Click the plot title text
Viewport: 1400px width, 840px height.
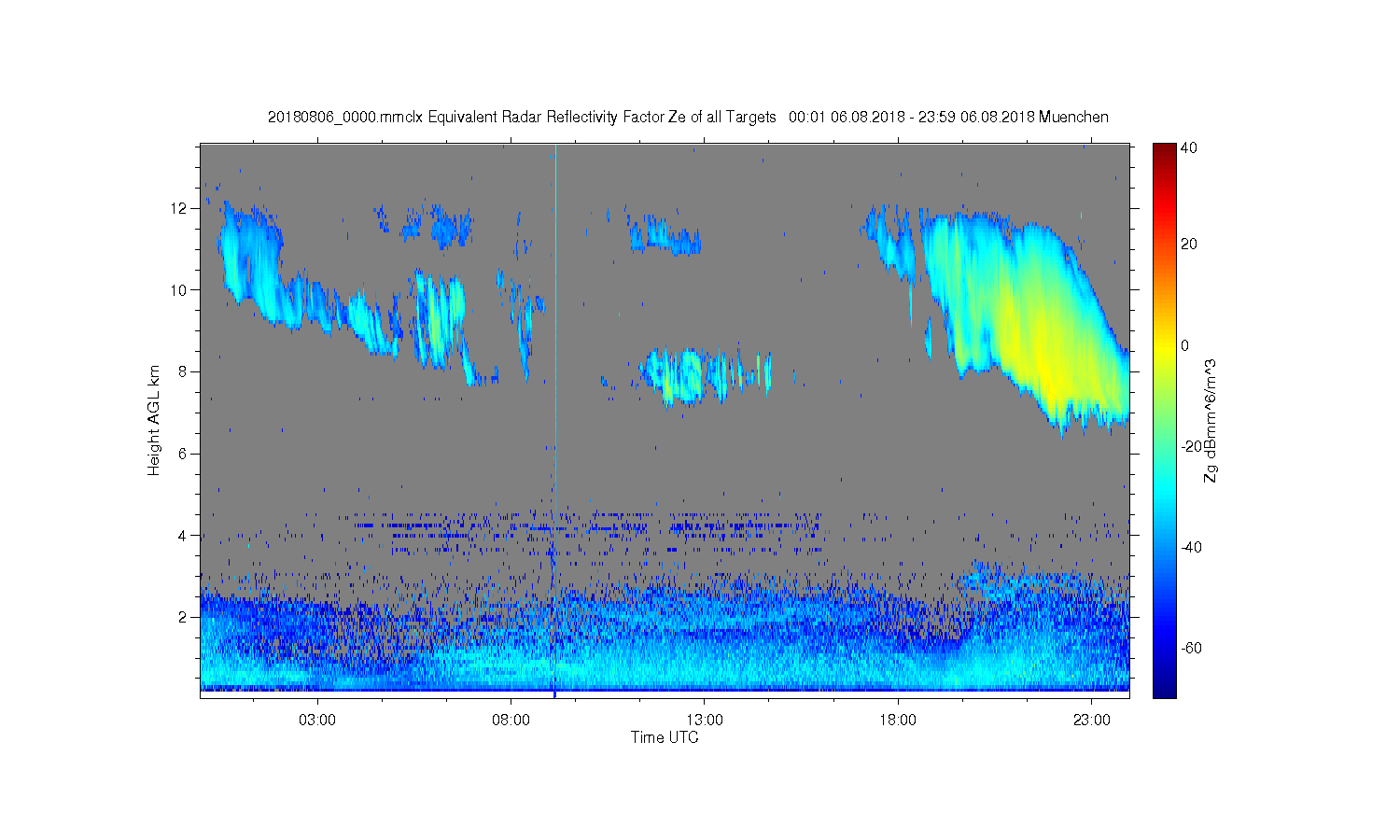688,117
